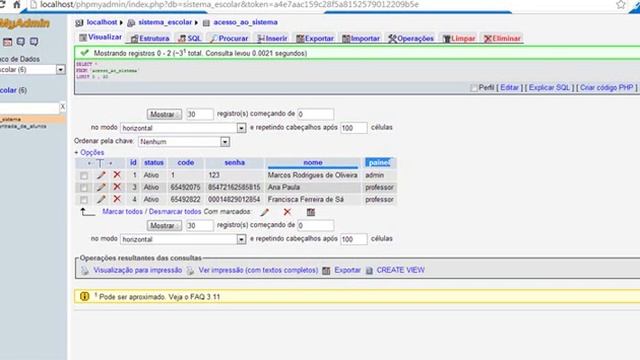Click the CREATE VIEW icon

(x=369, y=271)
